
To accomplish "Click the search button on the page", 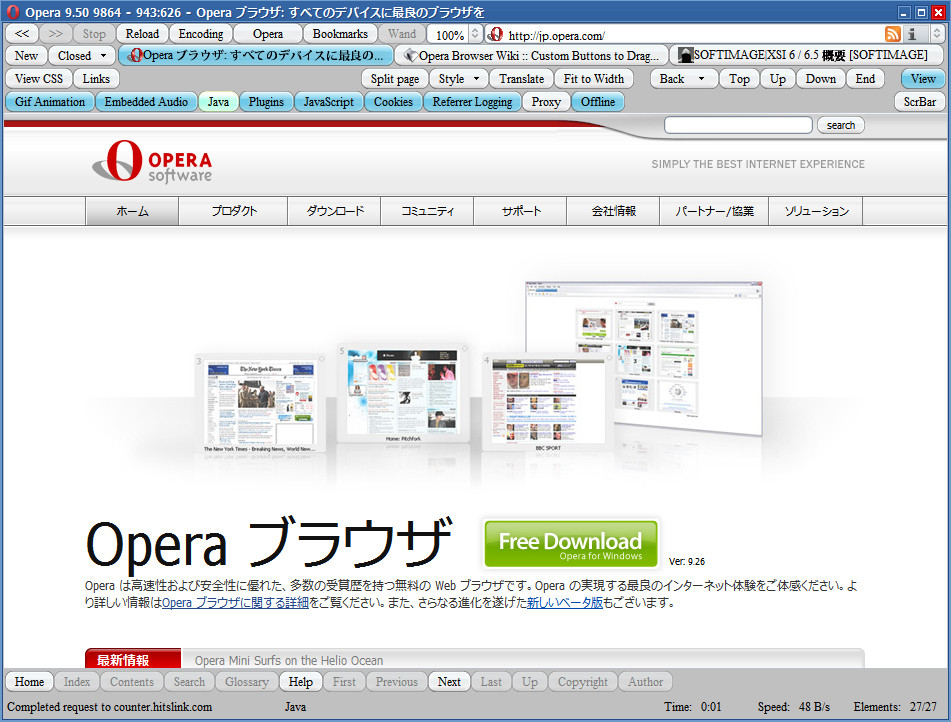I will point(841,125).
